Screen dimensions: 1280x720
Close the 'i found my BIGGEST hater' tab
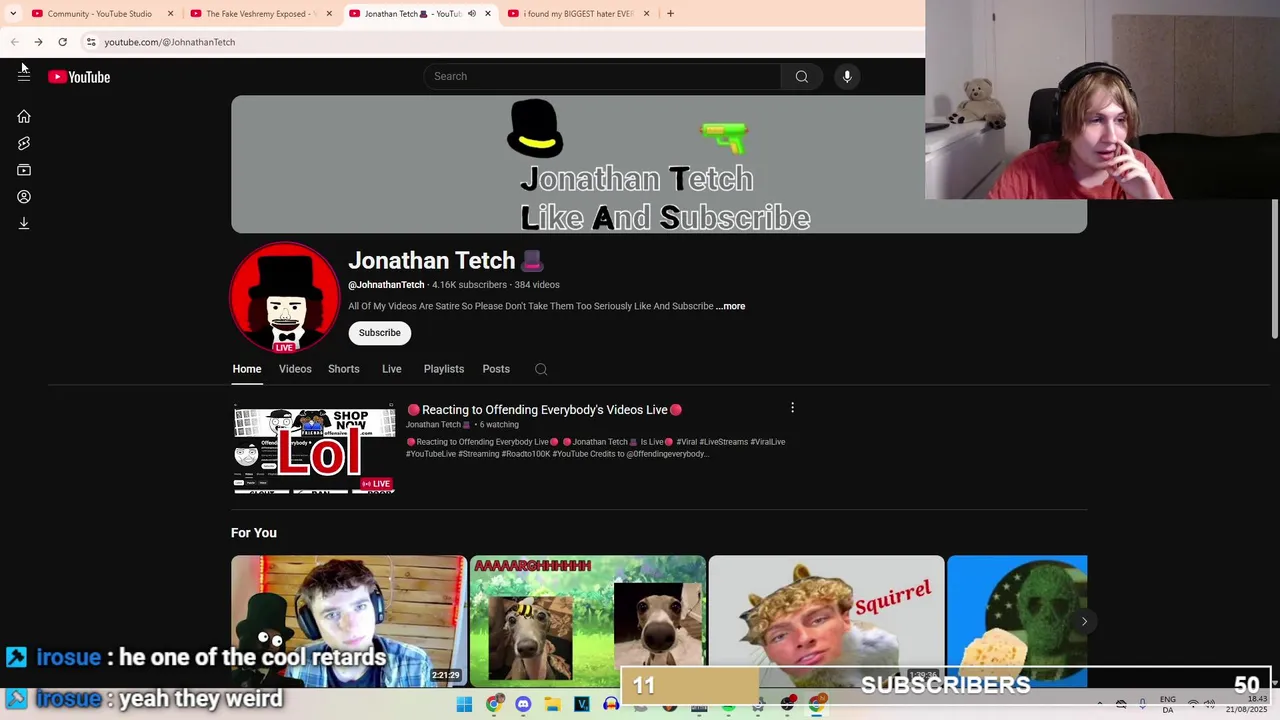[x=646, y=14]
